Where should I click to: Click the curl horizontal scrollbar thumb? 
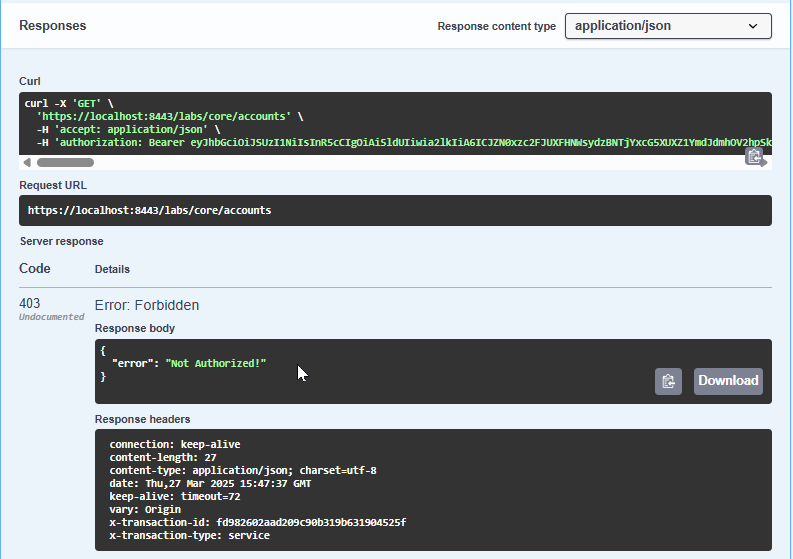65,162
